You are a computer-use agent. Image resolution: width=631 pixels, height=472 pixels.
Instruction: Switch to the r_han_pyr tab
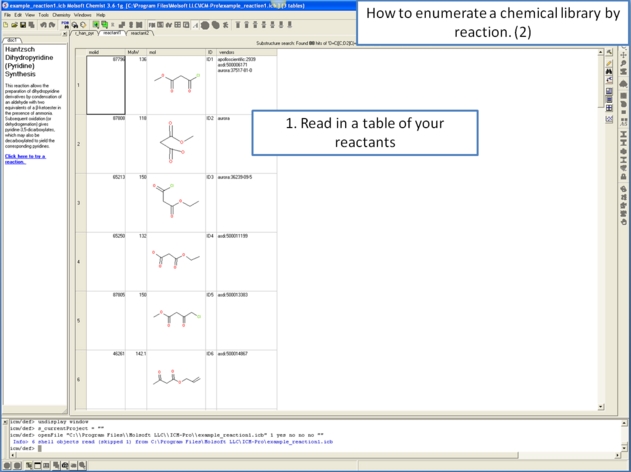(83, 33)
